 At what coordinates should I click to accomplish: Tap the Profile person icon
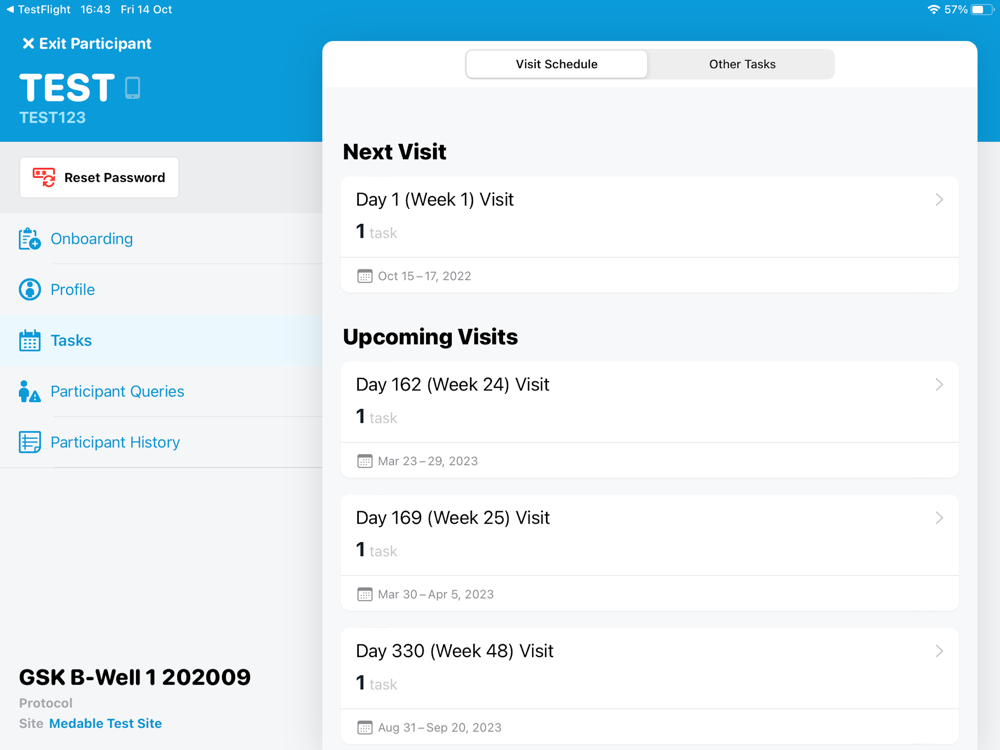(x=29, y=290)
